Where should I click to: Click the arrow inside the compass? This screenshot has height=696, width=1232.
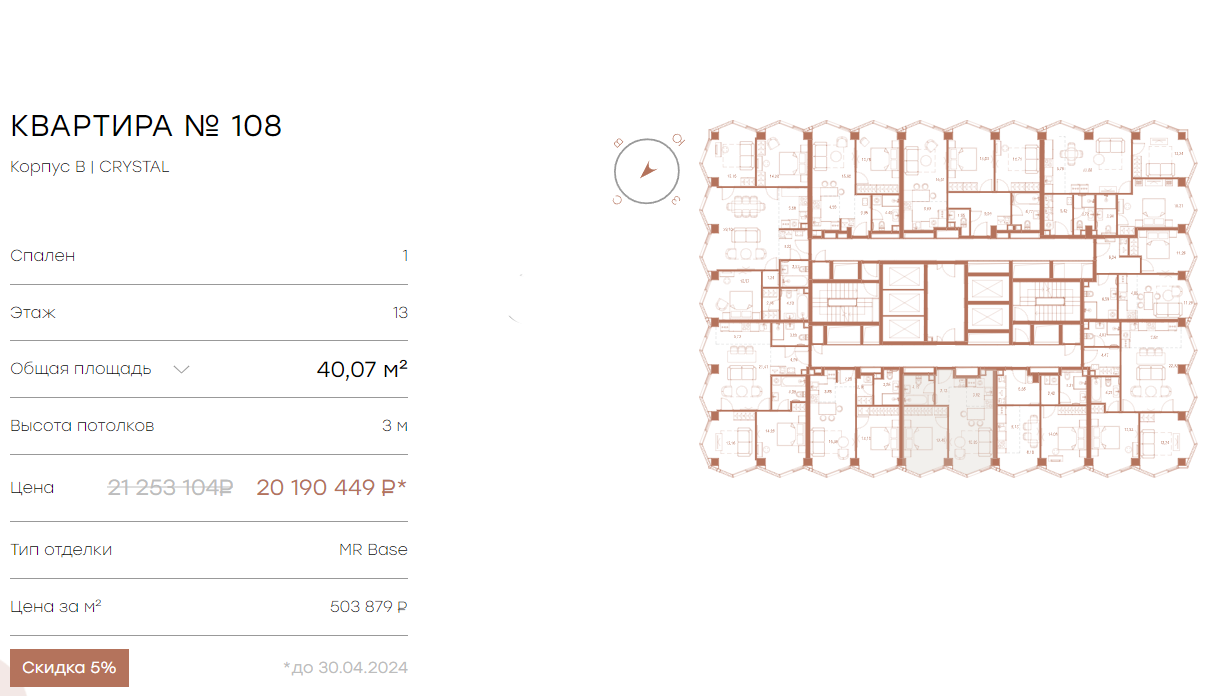click(x=646, y=171)
